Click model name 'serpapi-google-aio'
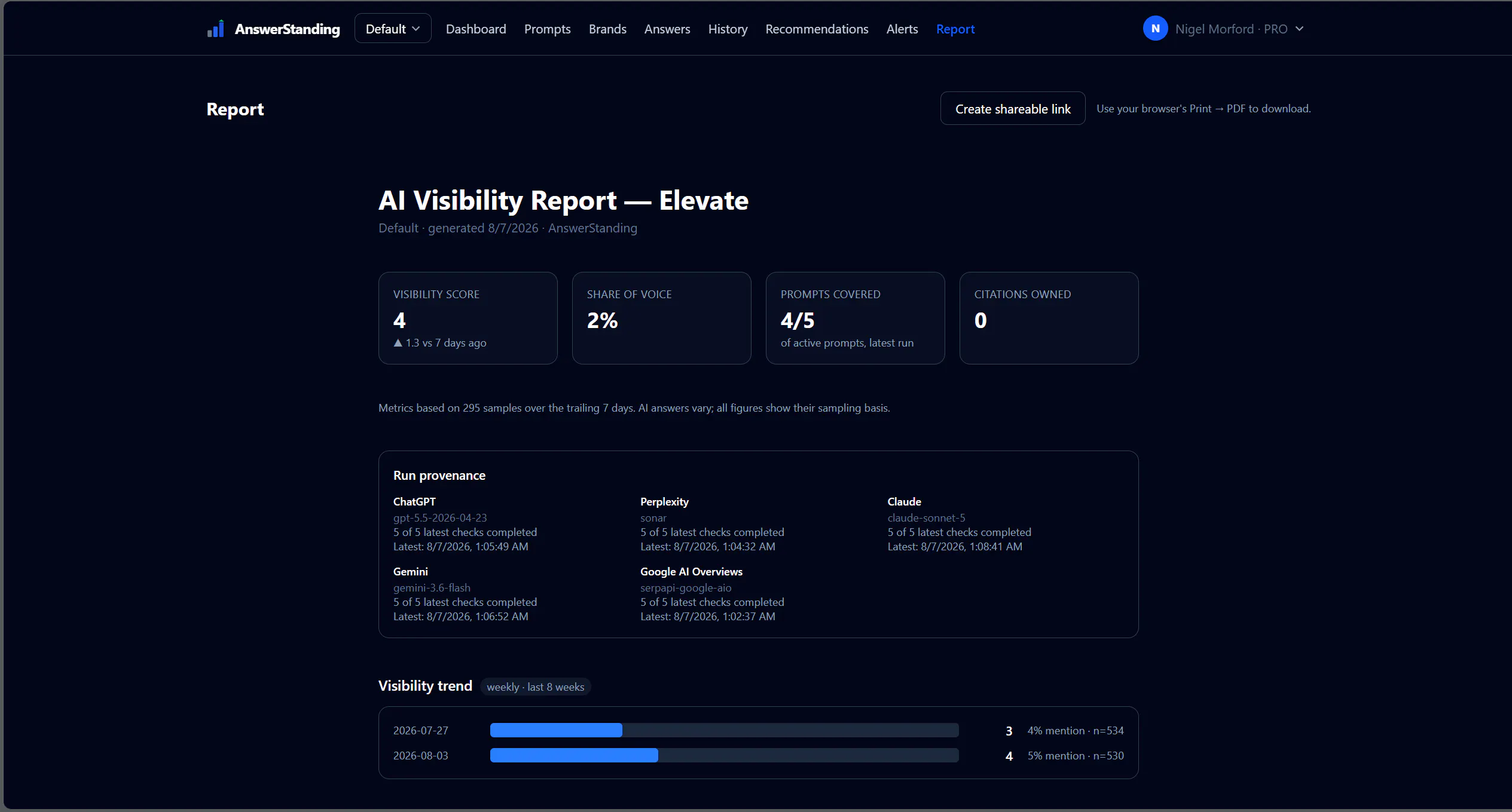The width and height of the screenshot is (1512, 812). 686,588
